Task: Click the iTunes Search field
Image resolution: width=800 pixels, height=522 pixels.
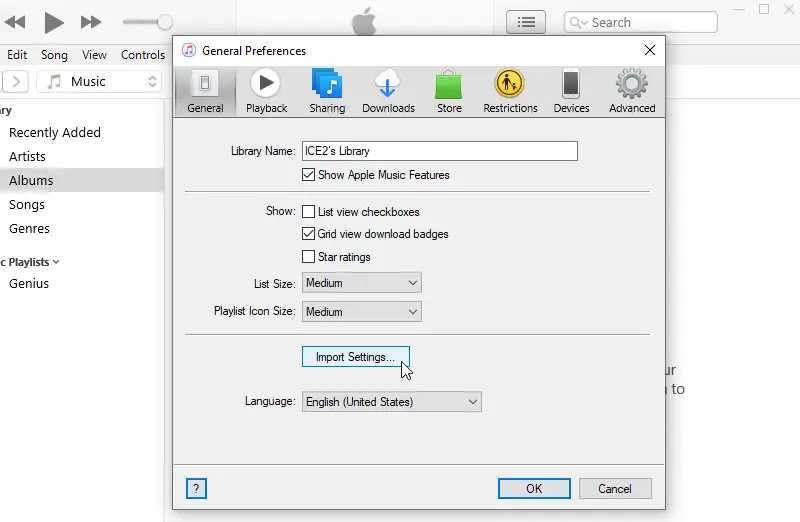Action: click(x=641, y=22)
